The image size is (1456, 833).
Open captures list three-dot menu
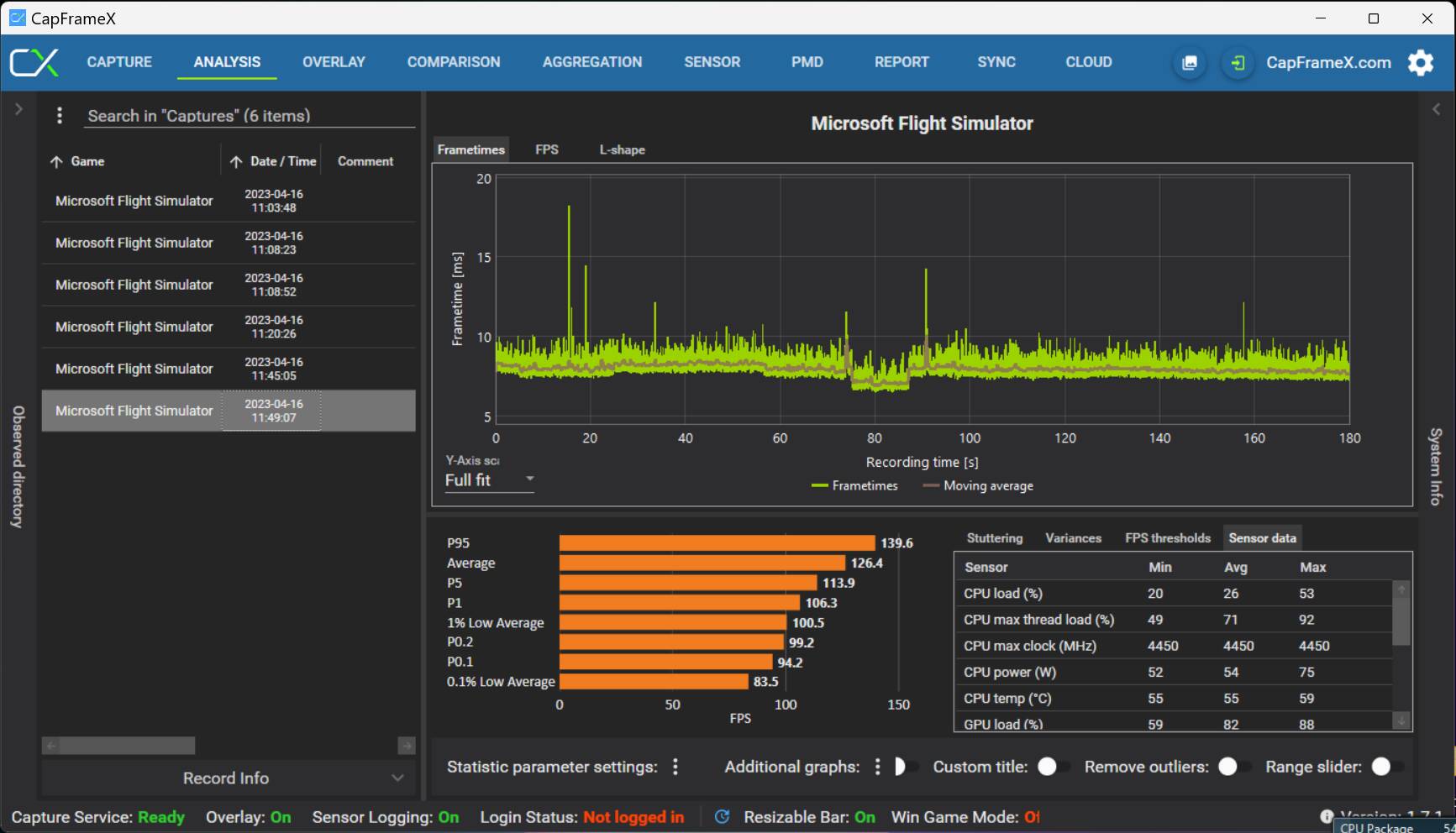point(60,116)
